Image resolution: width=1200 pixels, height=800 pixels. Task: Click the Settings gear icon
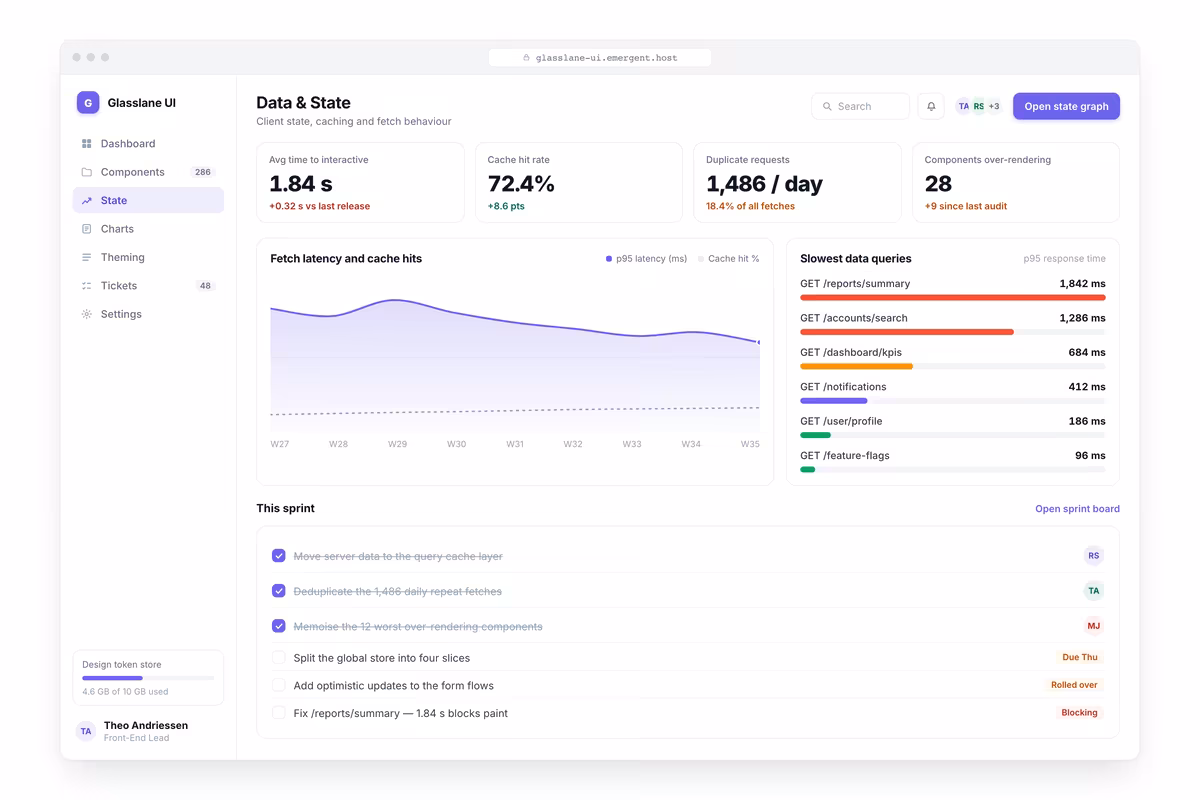pos(87,314)
